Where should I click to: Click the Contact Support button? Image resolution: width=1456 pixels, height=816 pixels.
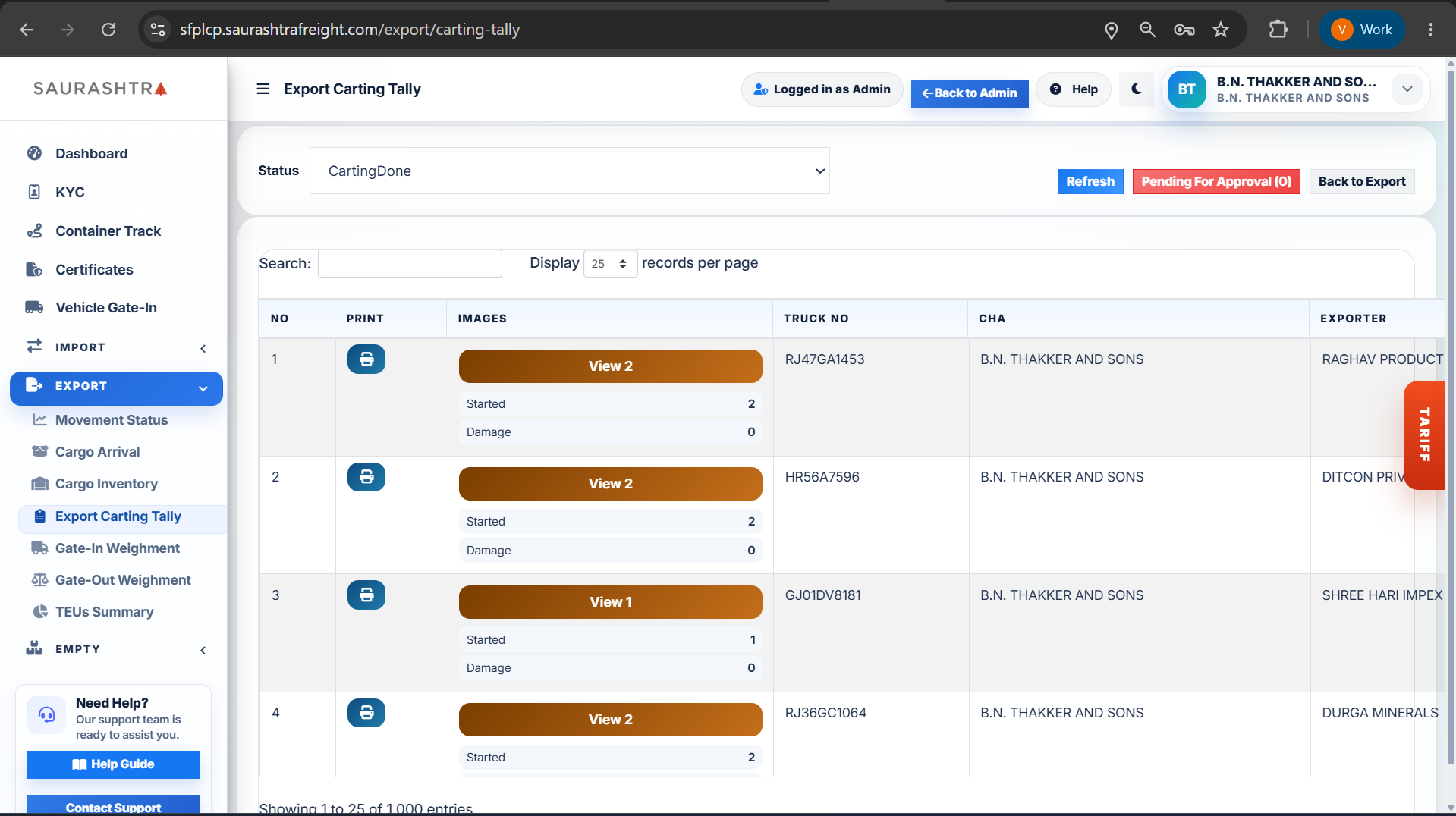click(x=113, y=805)
